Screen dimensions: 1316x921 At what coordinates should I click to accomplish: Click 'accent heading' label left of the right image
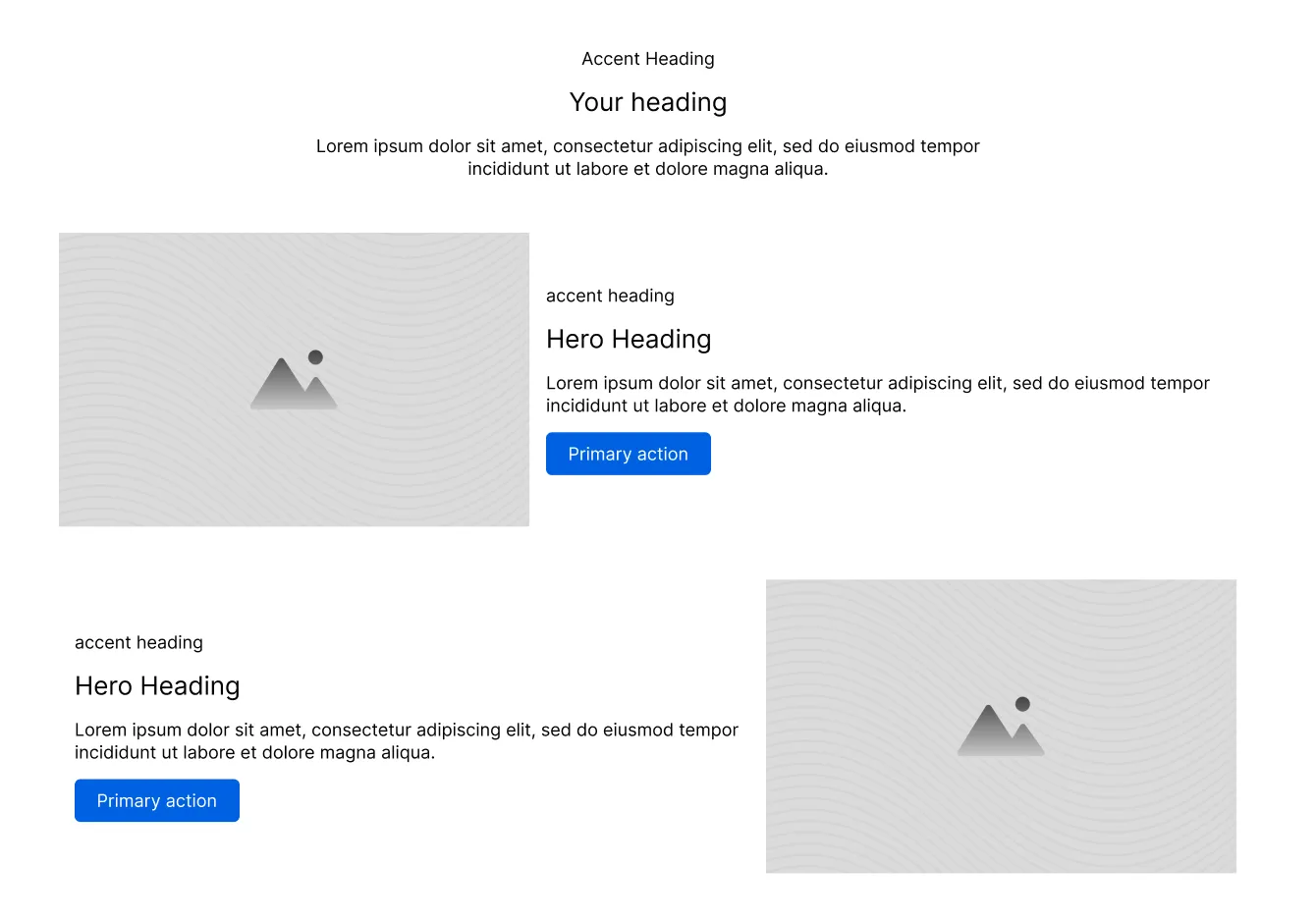click(138, 642)
